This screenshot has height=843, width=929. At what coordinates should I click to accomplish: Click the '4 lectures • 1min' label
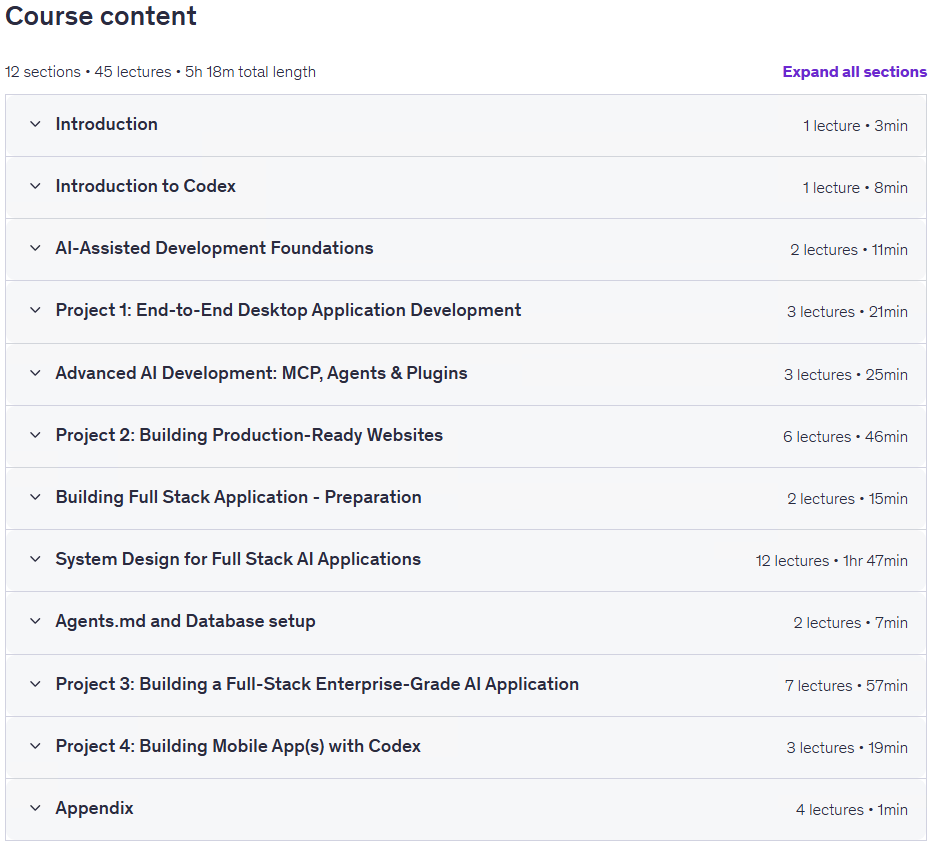pos(851,810)
